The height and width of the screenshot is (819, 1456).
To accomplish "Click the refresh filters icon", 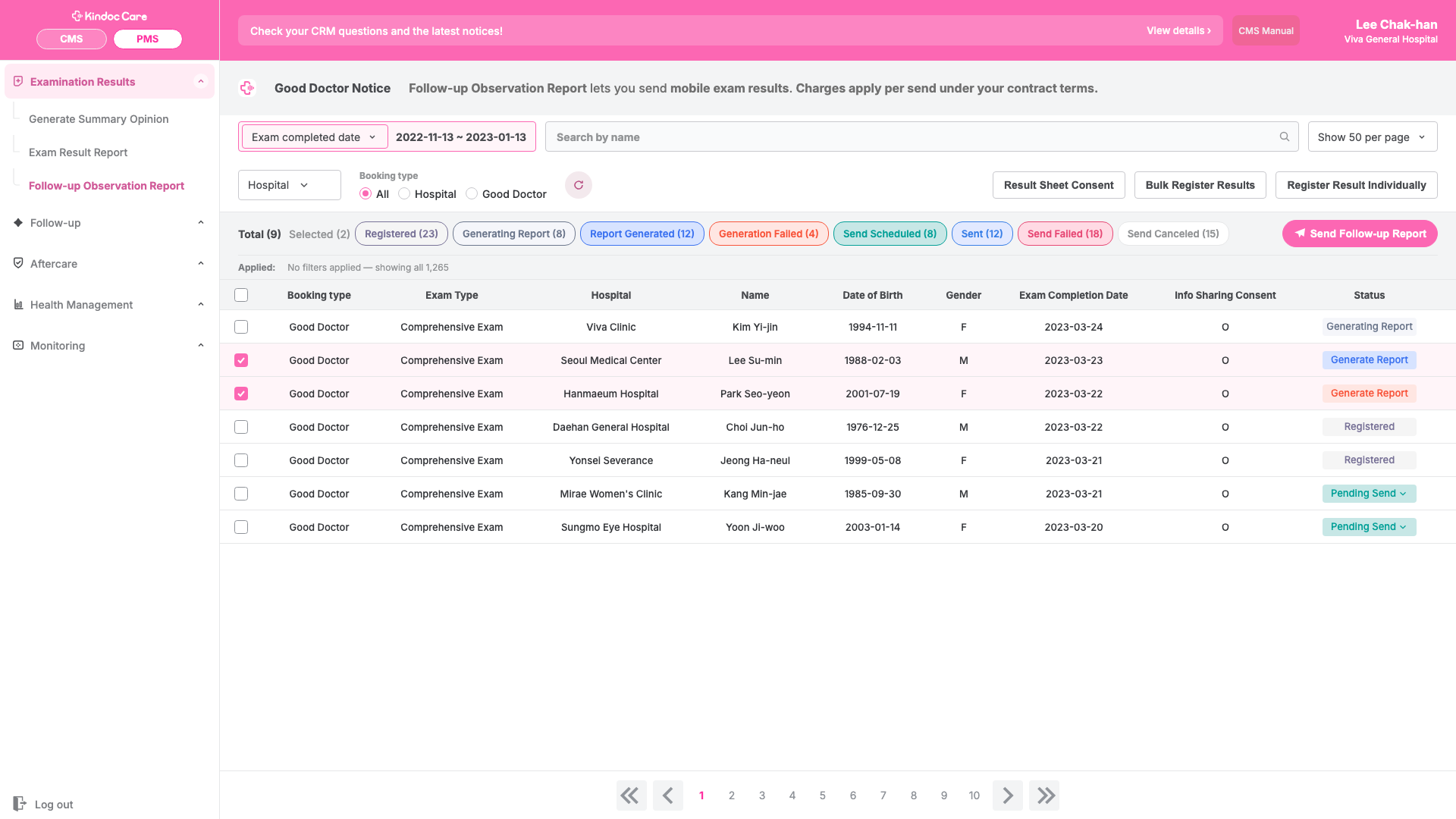I will pos(579,185).
